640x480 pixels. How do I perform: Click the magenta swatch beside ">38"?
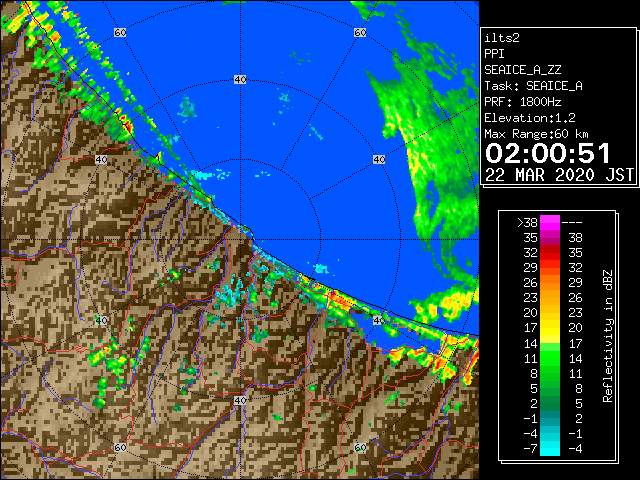click(550, 223)
